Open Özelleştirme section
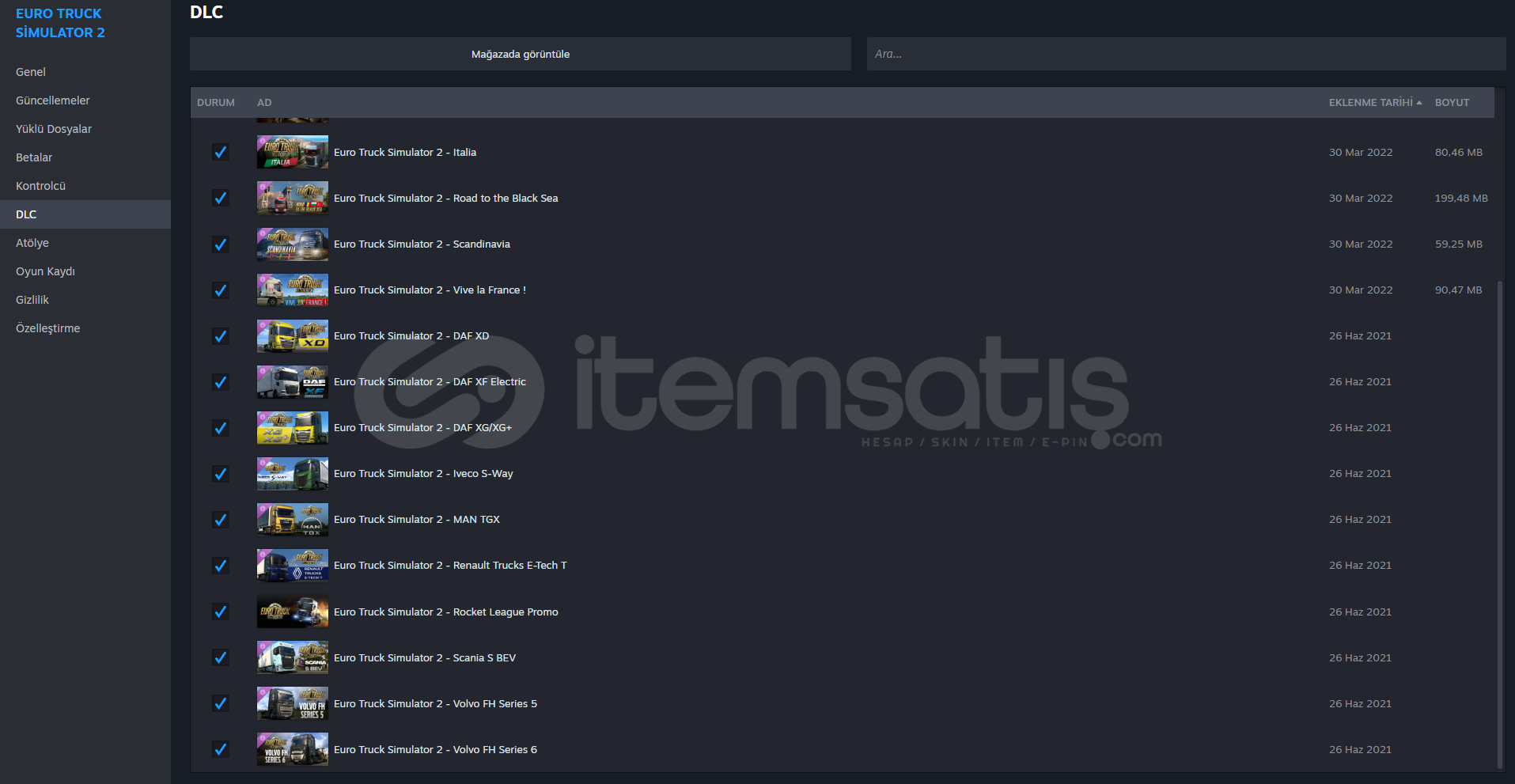Screen dimensions: 1515x784 (x=85, y=328)
